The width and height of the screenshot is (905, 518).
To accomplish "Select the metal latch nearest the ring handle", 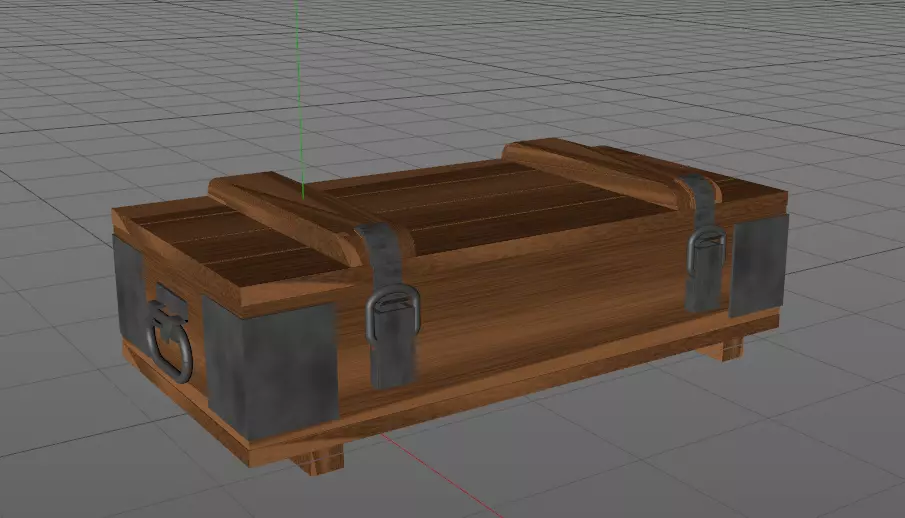I will pyautogui.click(x=391, y=307).
